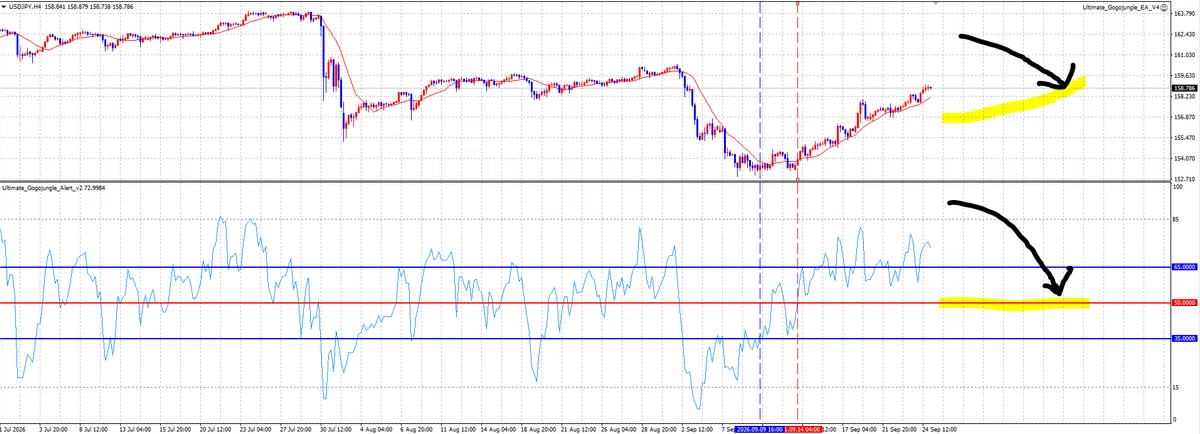
Task: Click the 65.0000 level label
Action: [1184, 268]
